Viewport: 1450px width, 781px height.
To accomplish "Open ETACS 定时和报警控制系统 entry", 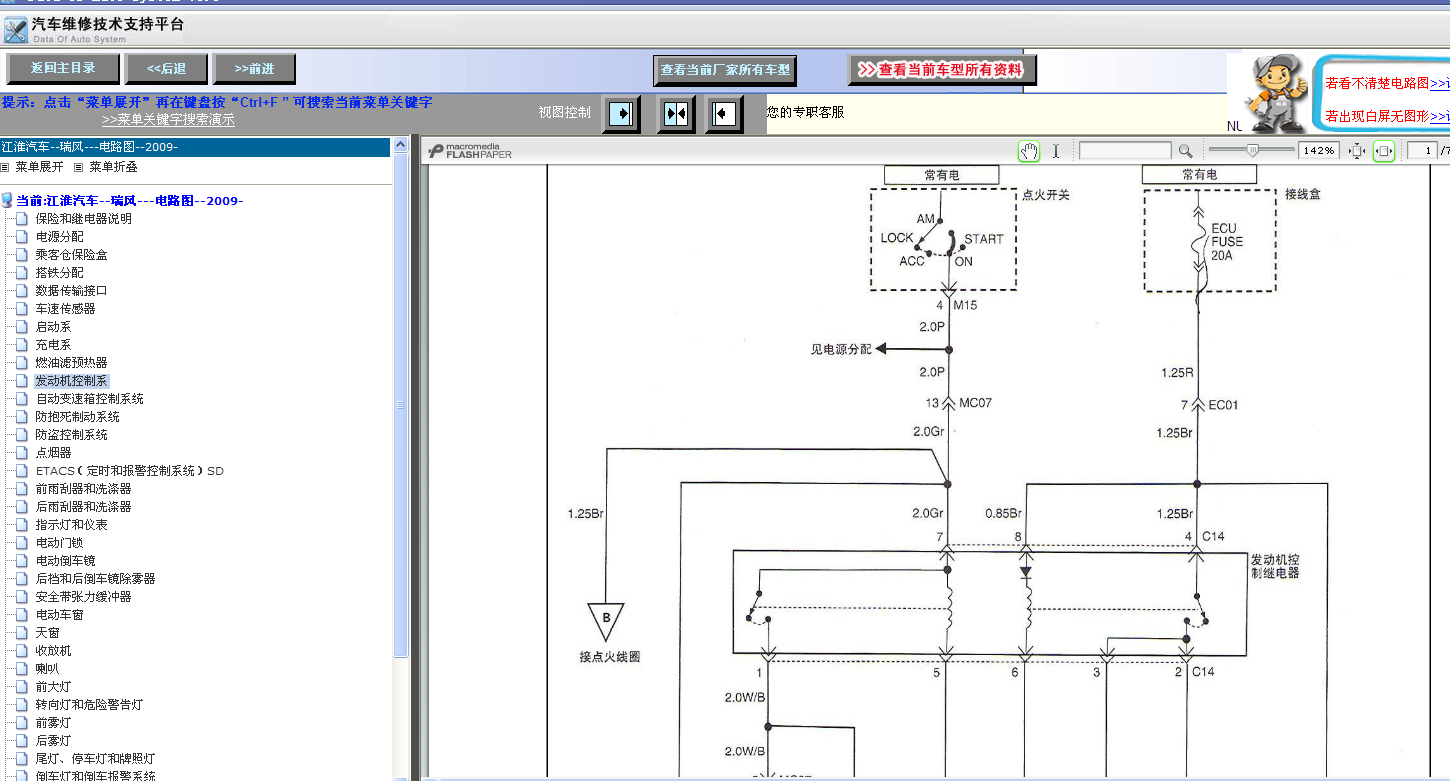I will click(x=130, y=471).
